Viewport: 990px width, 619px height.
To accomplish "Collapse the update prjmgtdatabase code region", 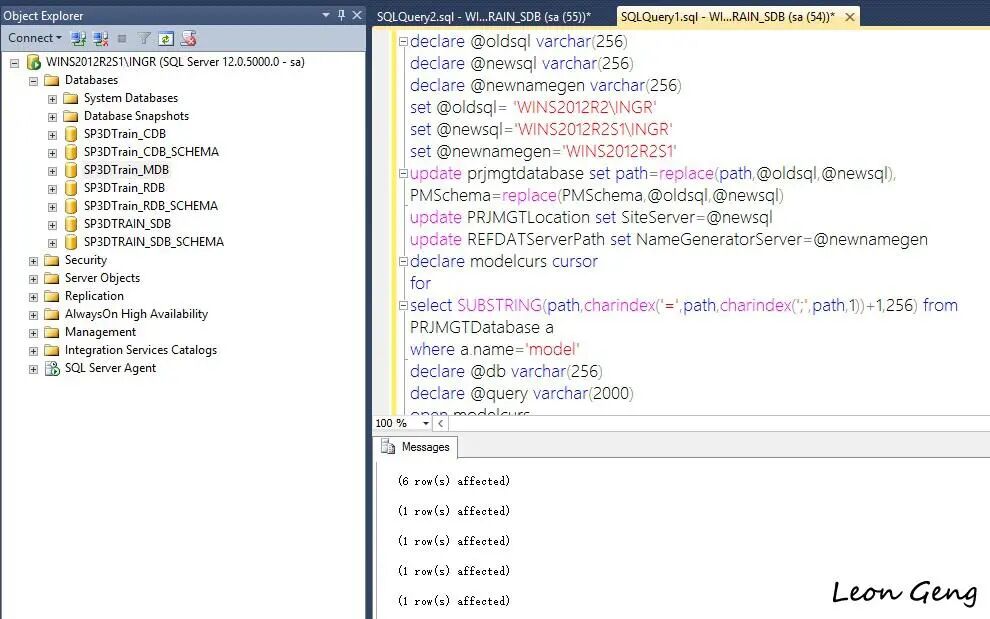I will tap(403, 174).
